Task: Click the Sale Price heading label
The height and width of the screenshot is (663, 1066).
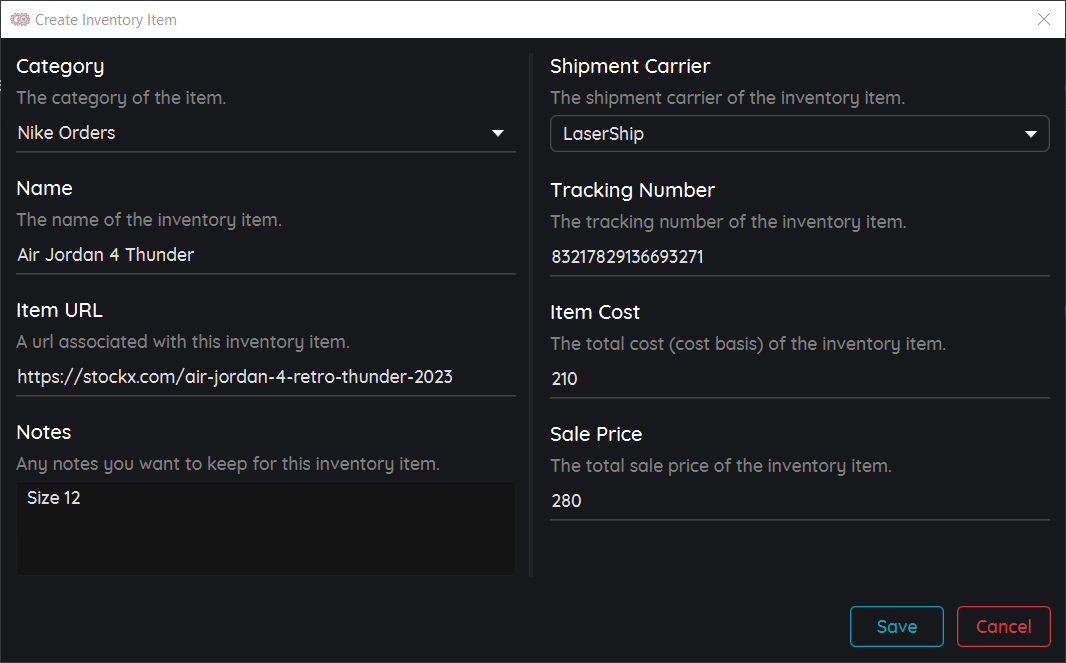Action: [x=596, y=434]
